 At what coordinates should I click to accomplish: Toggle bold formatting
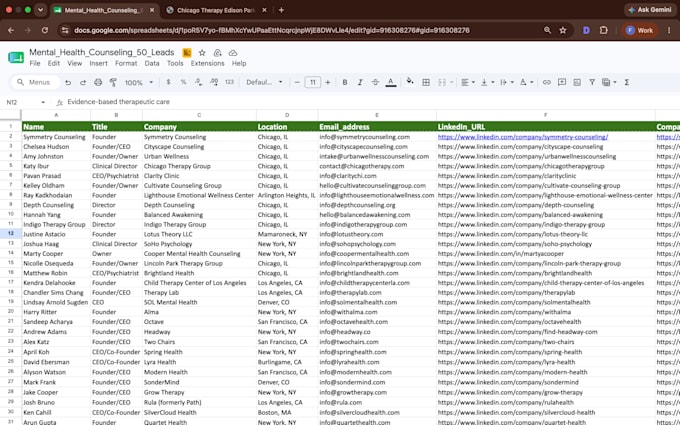(345, 82)
